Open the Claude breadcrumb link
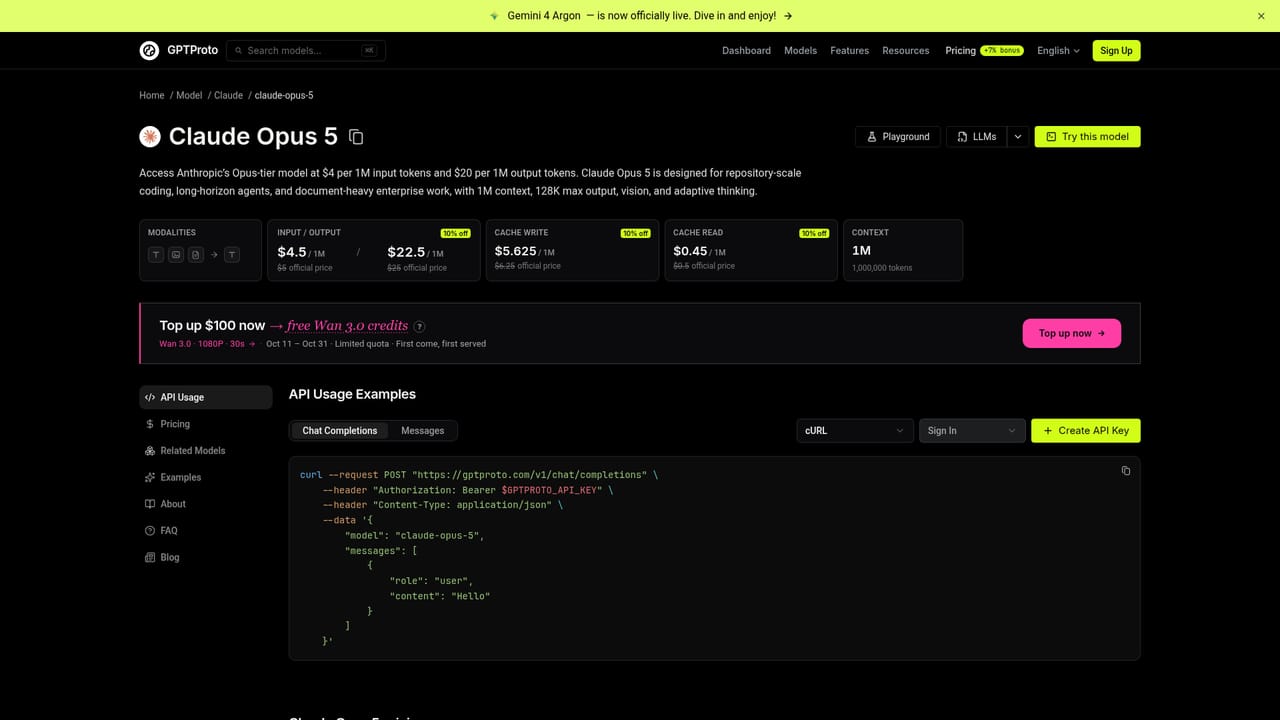The width and height of the screenshot is (1280, 720). (228, 95)
